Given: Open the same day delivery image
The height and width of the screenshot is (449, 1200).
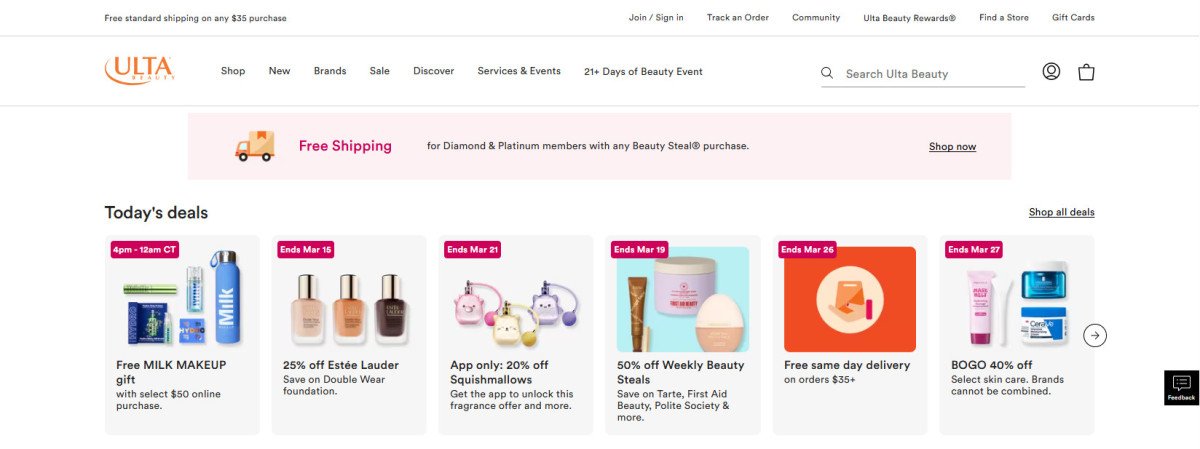Looking at the screenshot, I should [850, 298].
